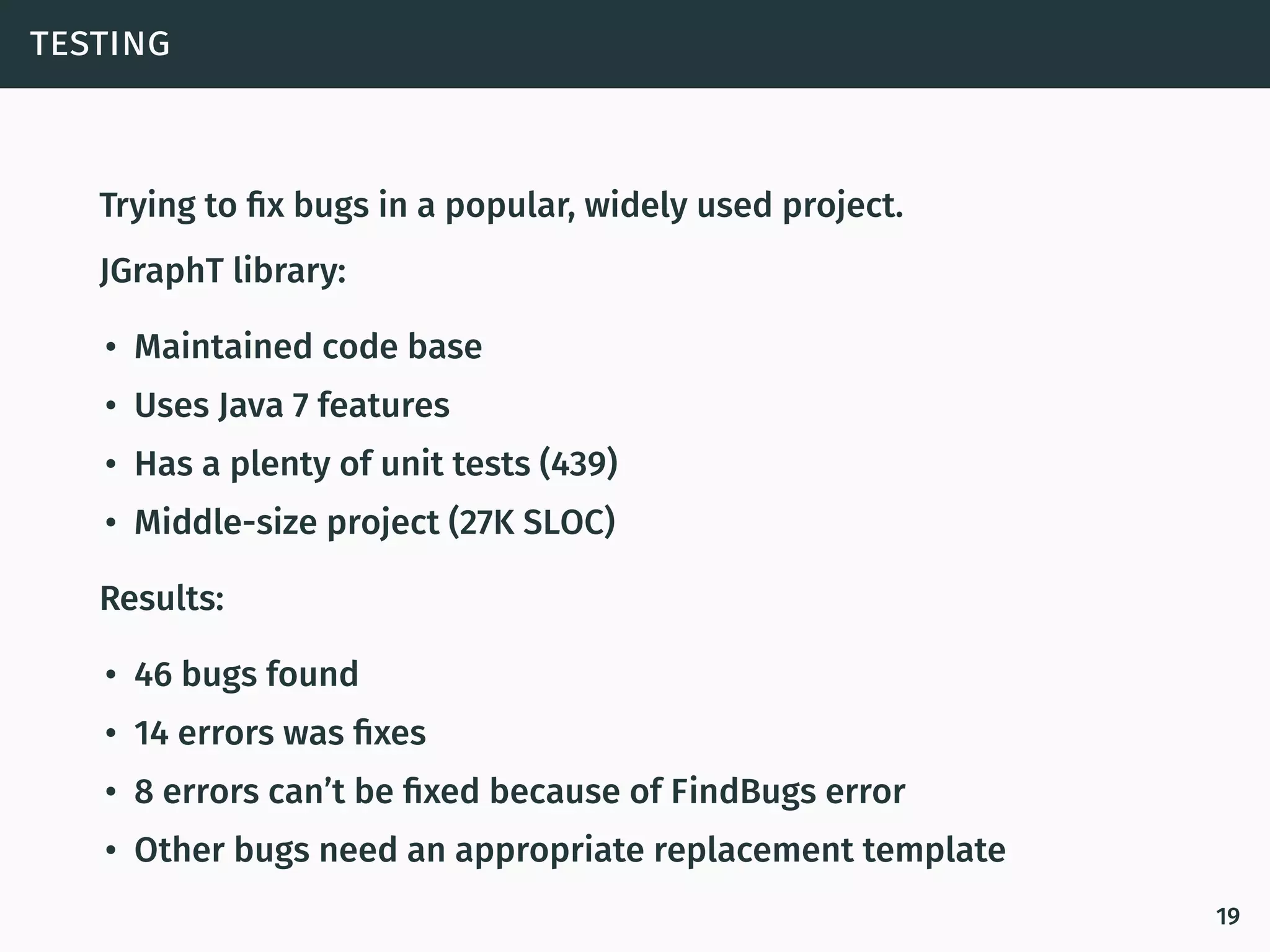Click the 'Maintained code base' bullet

308,346
